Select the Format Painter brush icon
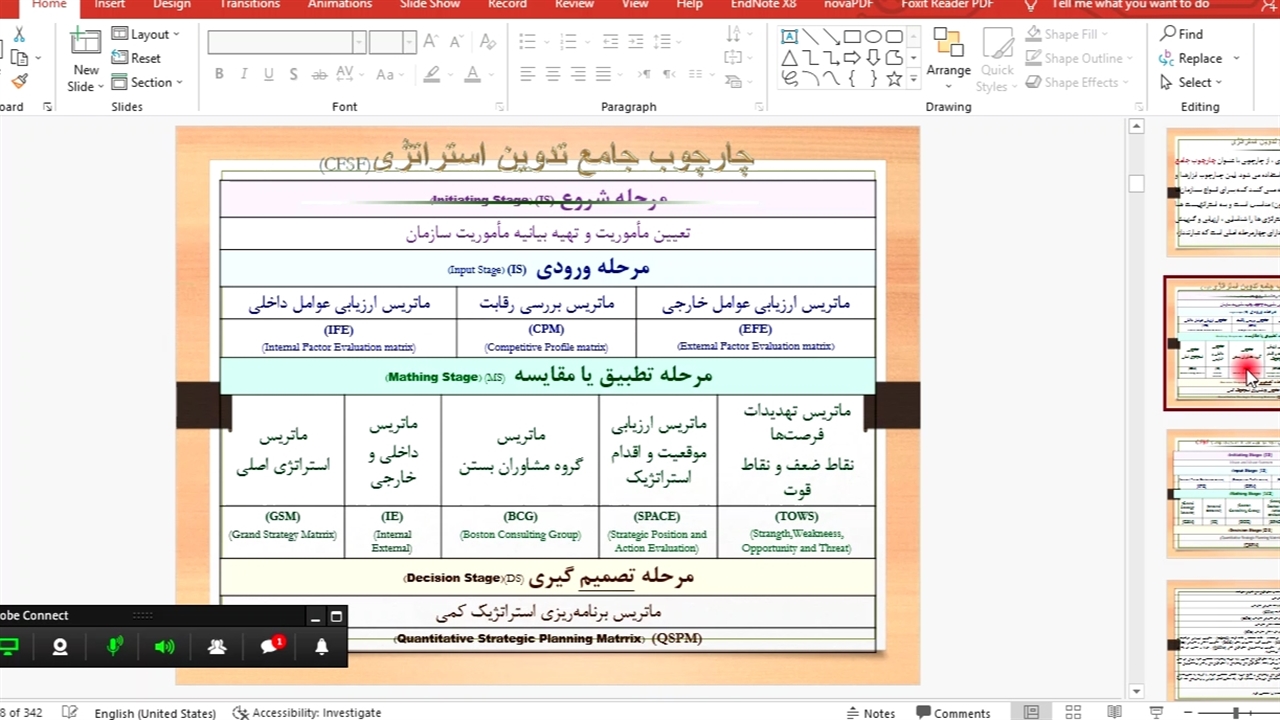 coord(19,82)
